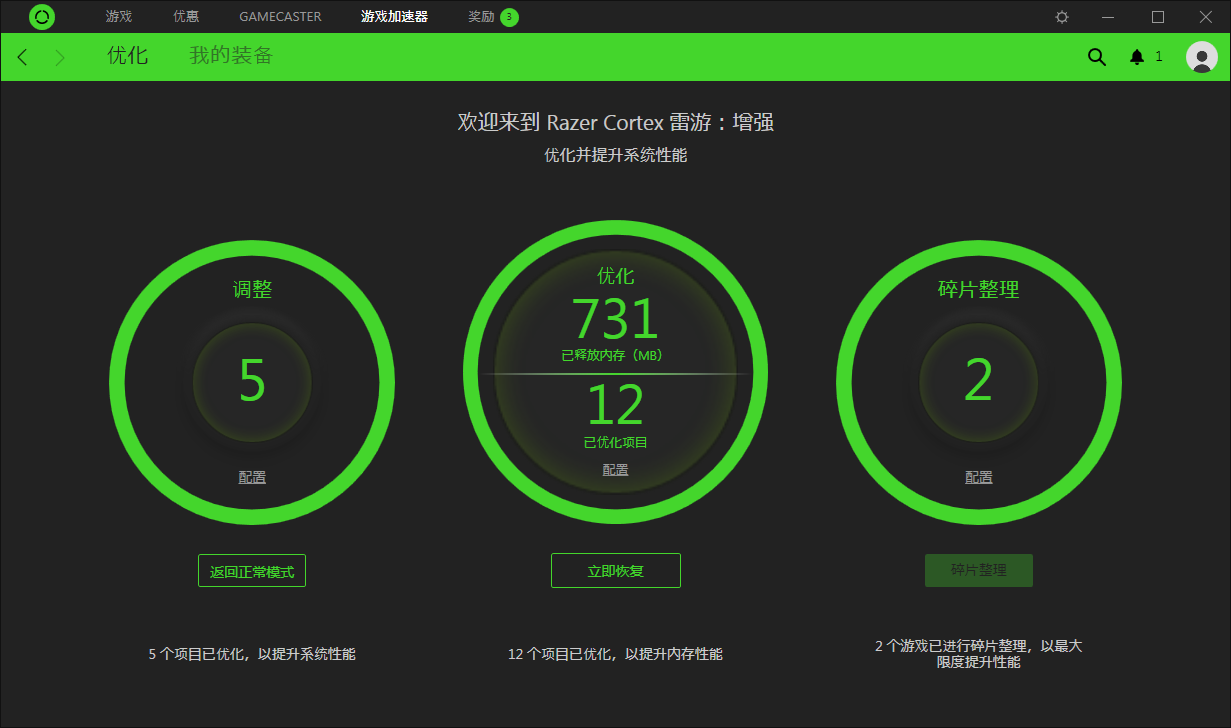Go forward with the right arrow

(x=60, y=57)
